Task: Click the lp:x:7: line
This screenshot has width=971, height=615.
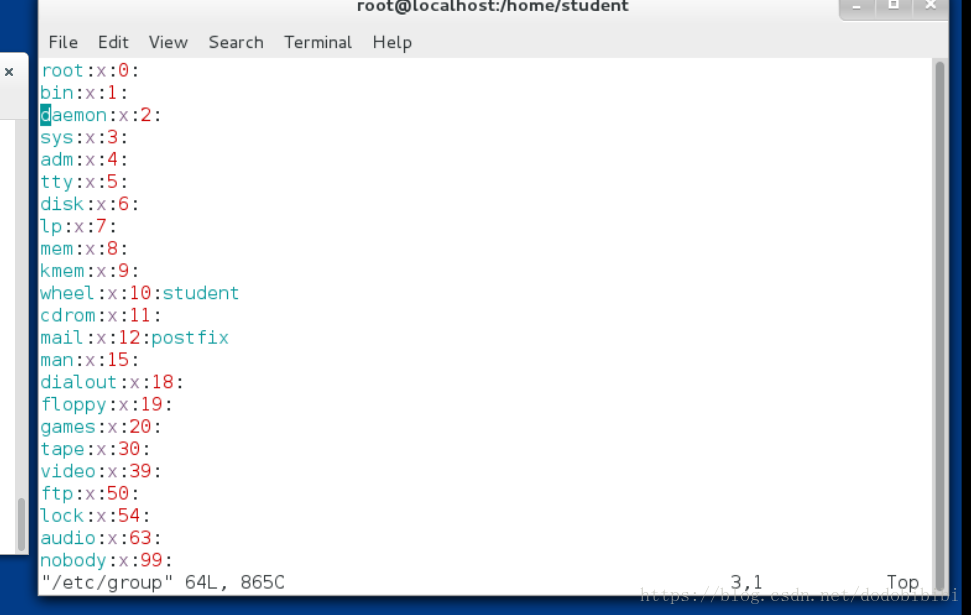Action: coord(79,227)
